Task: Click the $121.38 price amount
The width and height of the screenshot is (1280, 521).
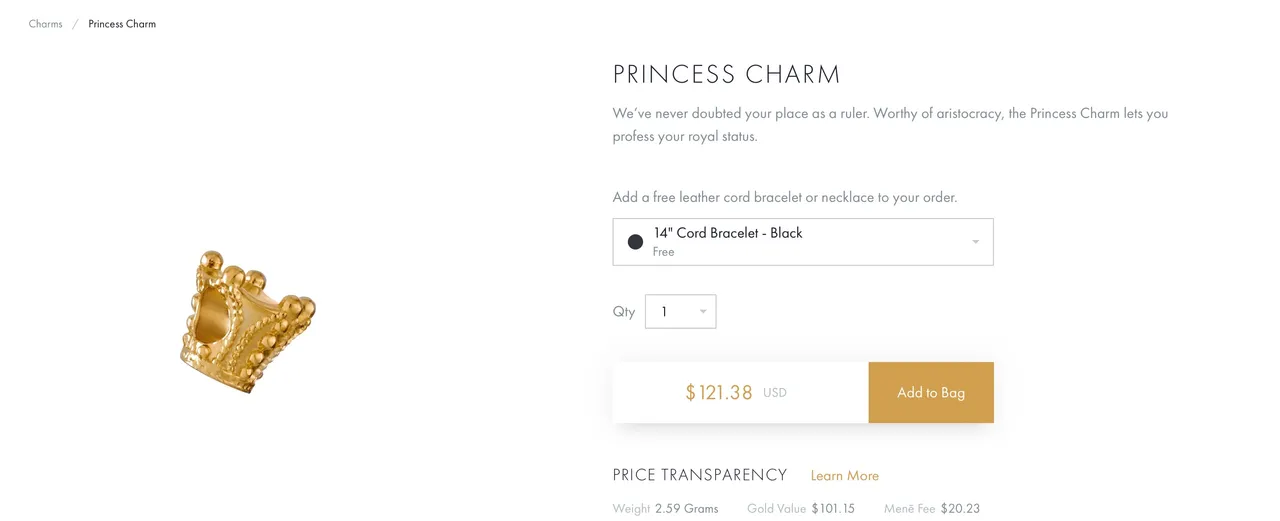Action: (x=719, y=393)
